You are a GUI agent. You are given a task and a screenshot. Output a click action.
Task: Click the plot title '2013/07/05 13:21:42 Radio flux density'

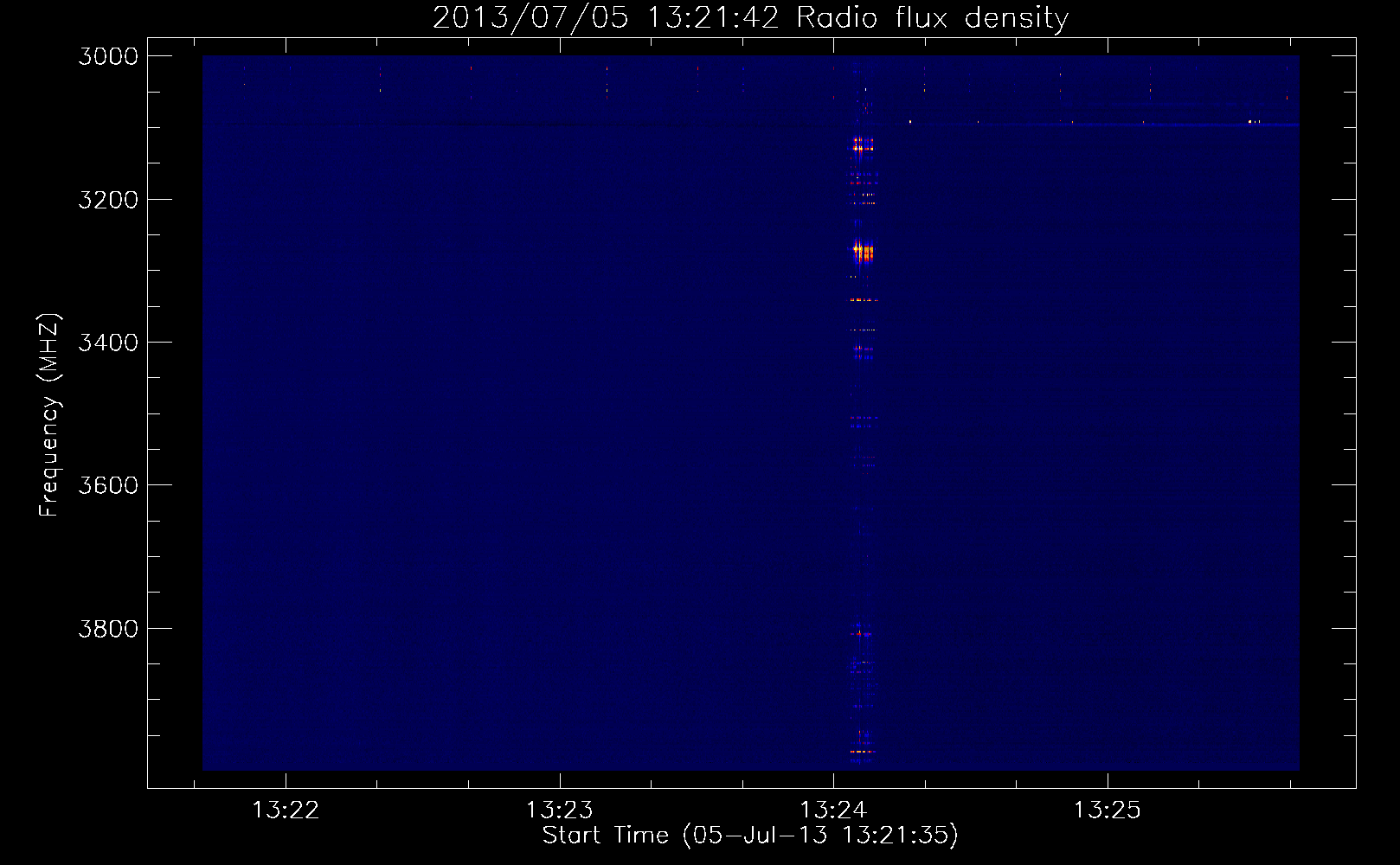(x=750, y=17)
